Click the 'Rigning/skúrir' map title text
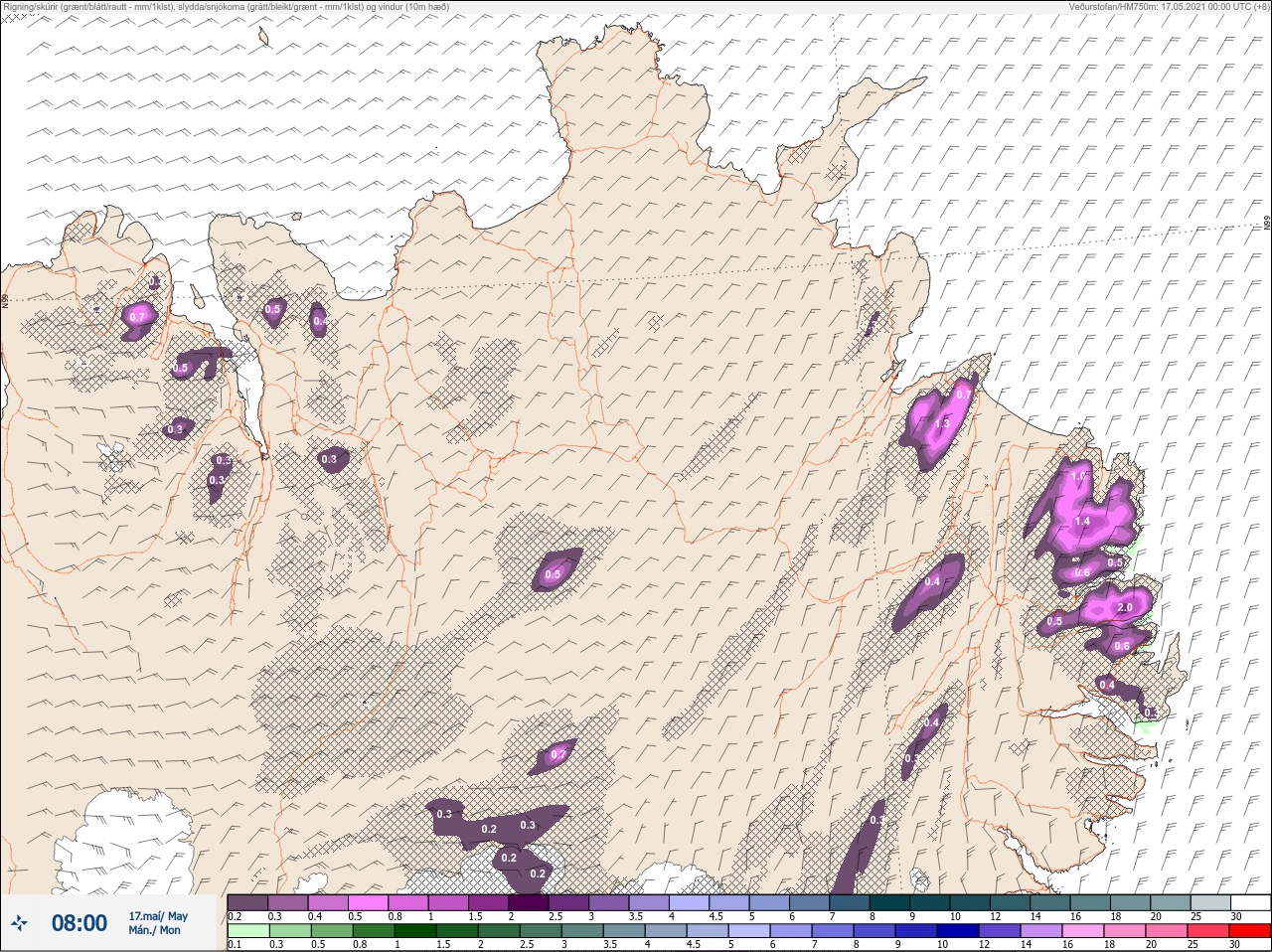1272x952 pixels. pyautogui.click(x=31, y=7)
